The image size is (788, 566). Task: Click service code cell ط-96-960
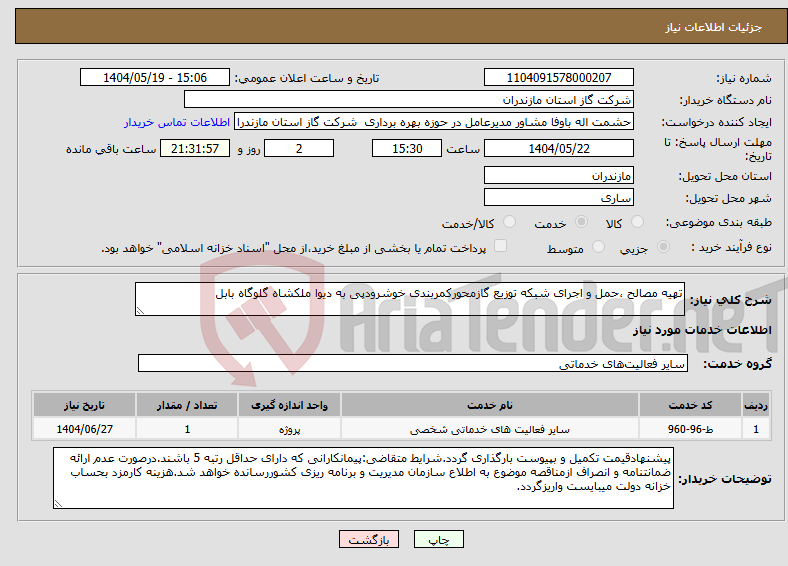point(691,429)
